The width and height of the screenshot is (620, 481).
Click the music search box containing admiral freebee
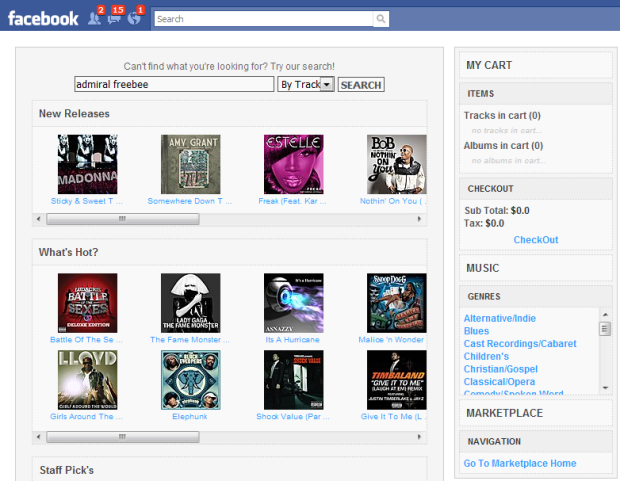point(174,84)
